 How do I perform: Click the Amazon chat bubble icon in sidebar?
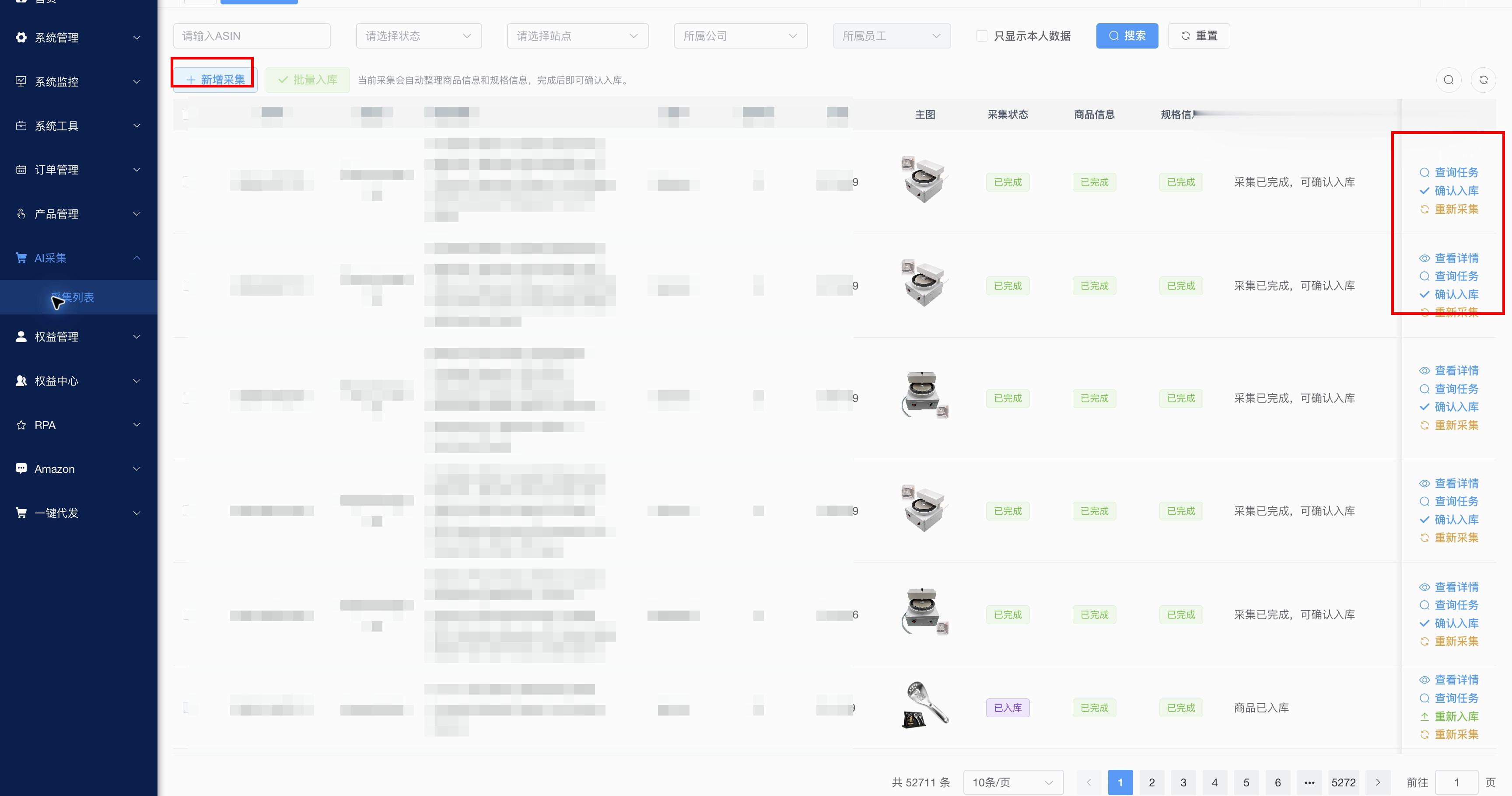click(21, 469)
